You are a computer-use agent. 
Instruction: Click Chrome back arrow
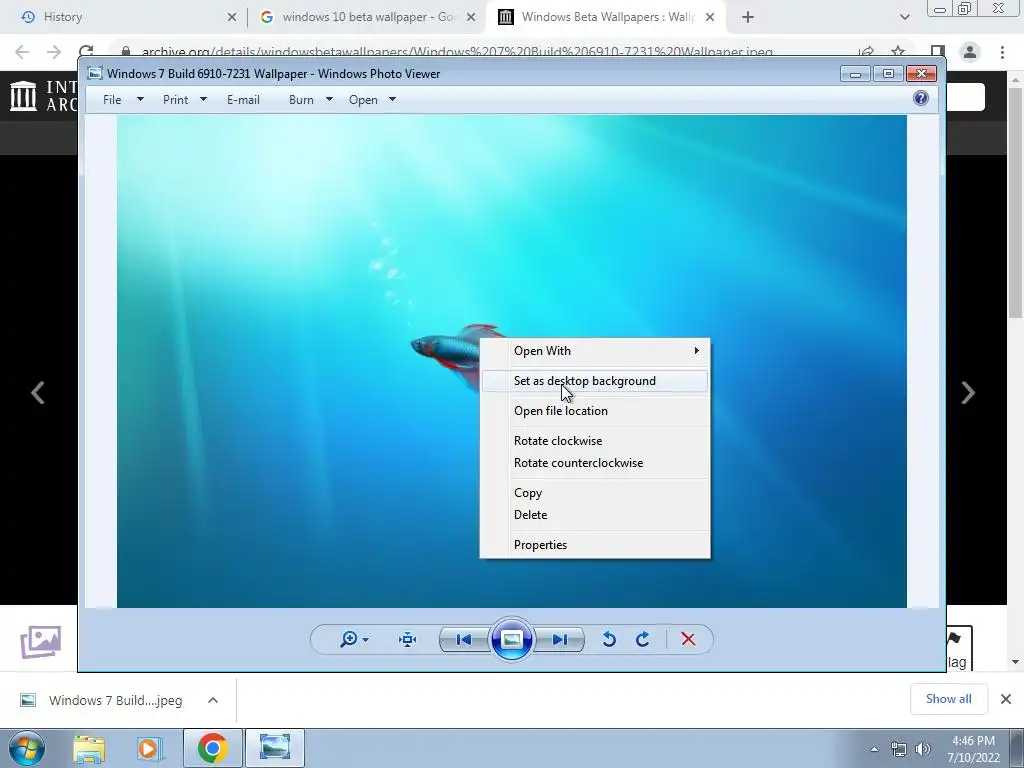(x=22, y=52)
